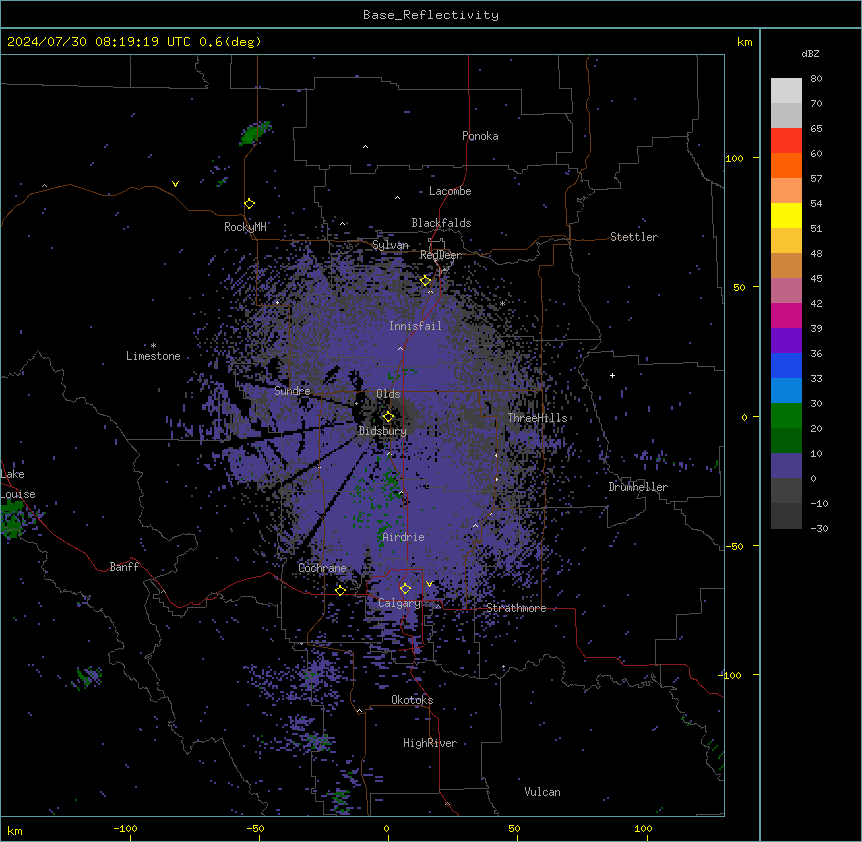862x842 pixels.
Task: Click the HighRiver label
Action: pyautogui.click(x=430, y=743)
